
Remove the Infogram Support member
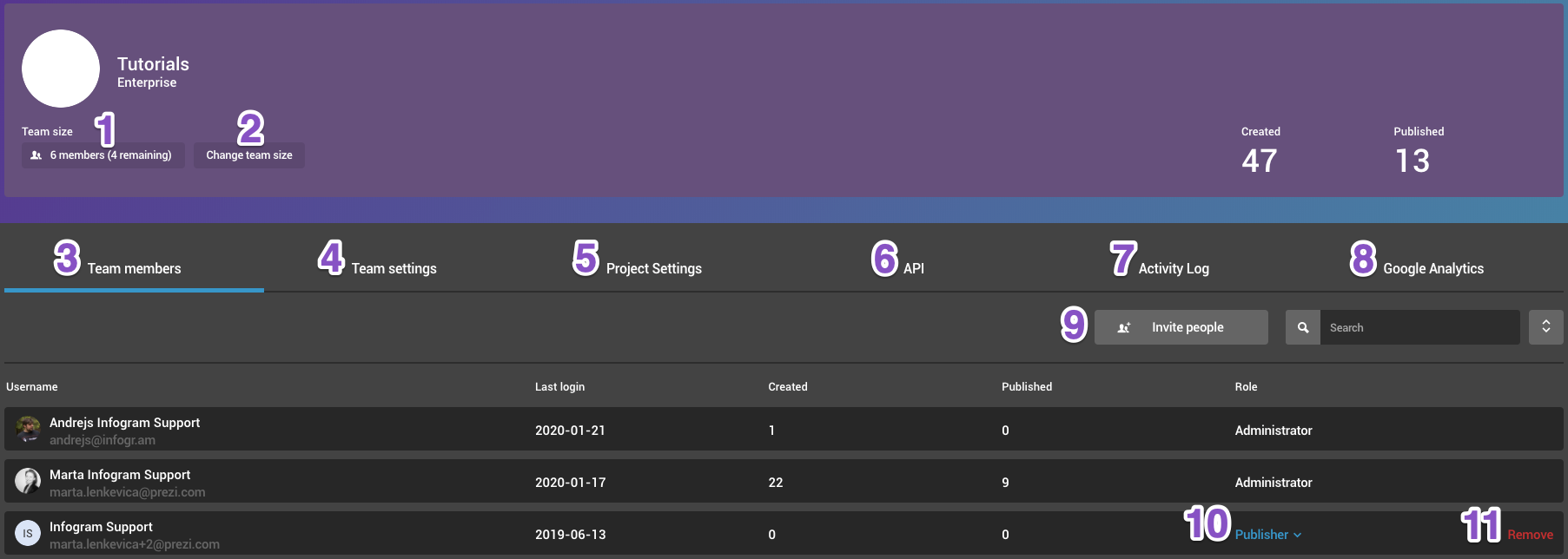click(1531, 535)
